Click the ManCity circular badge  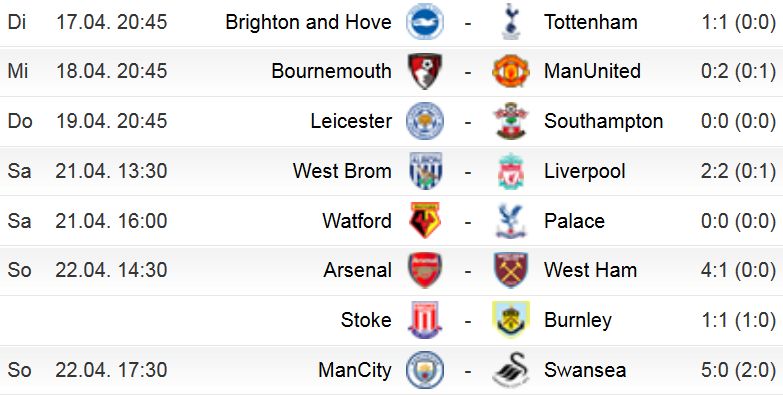click(x=424, y=370)
